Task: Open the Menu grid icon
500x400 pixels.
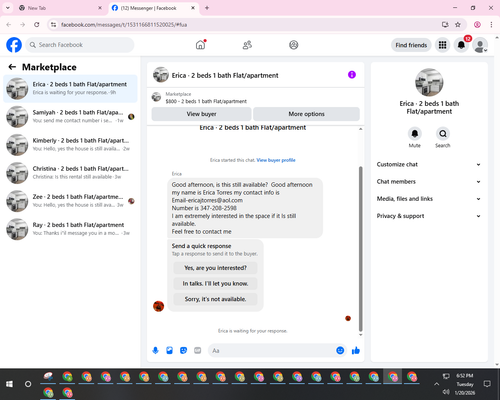Action: click(x=442, y=45)
